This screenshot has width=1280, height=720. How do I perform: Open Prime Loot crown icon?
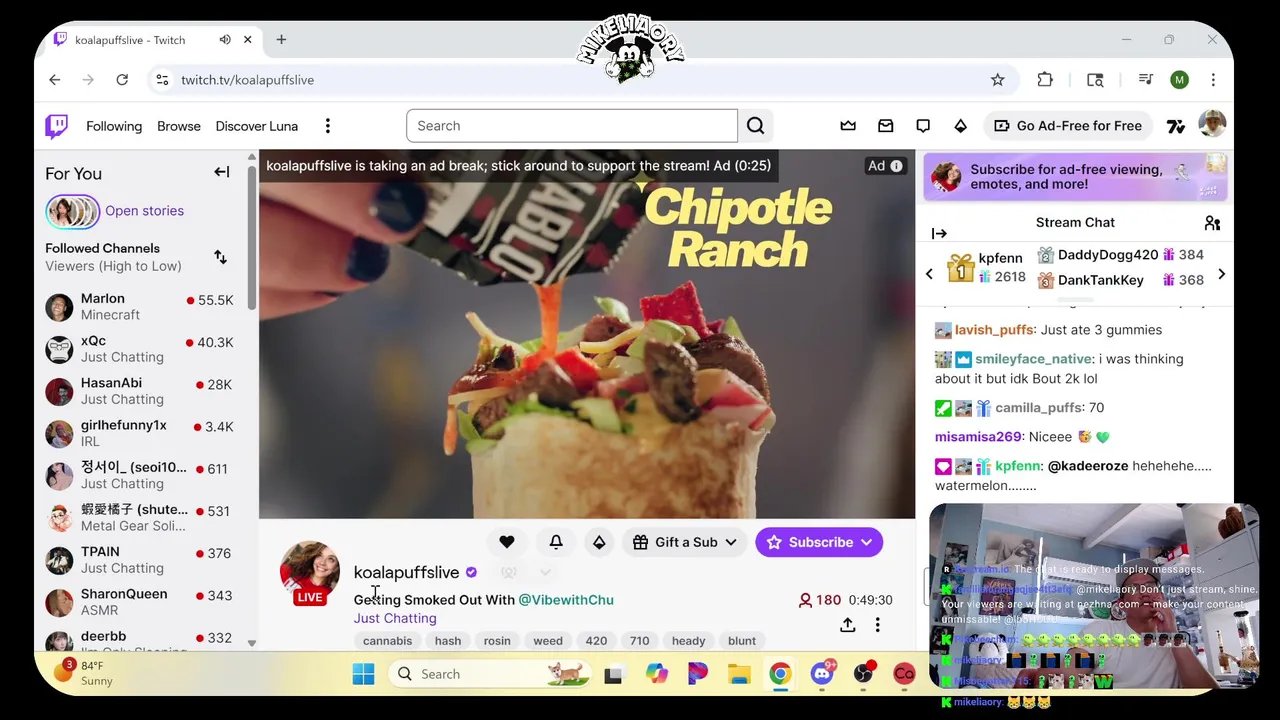(x=848, y=126)
